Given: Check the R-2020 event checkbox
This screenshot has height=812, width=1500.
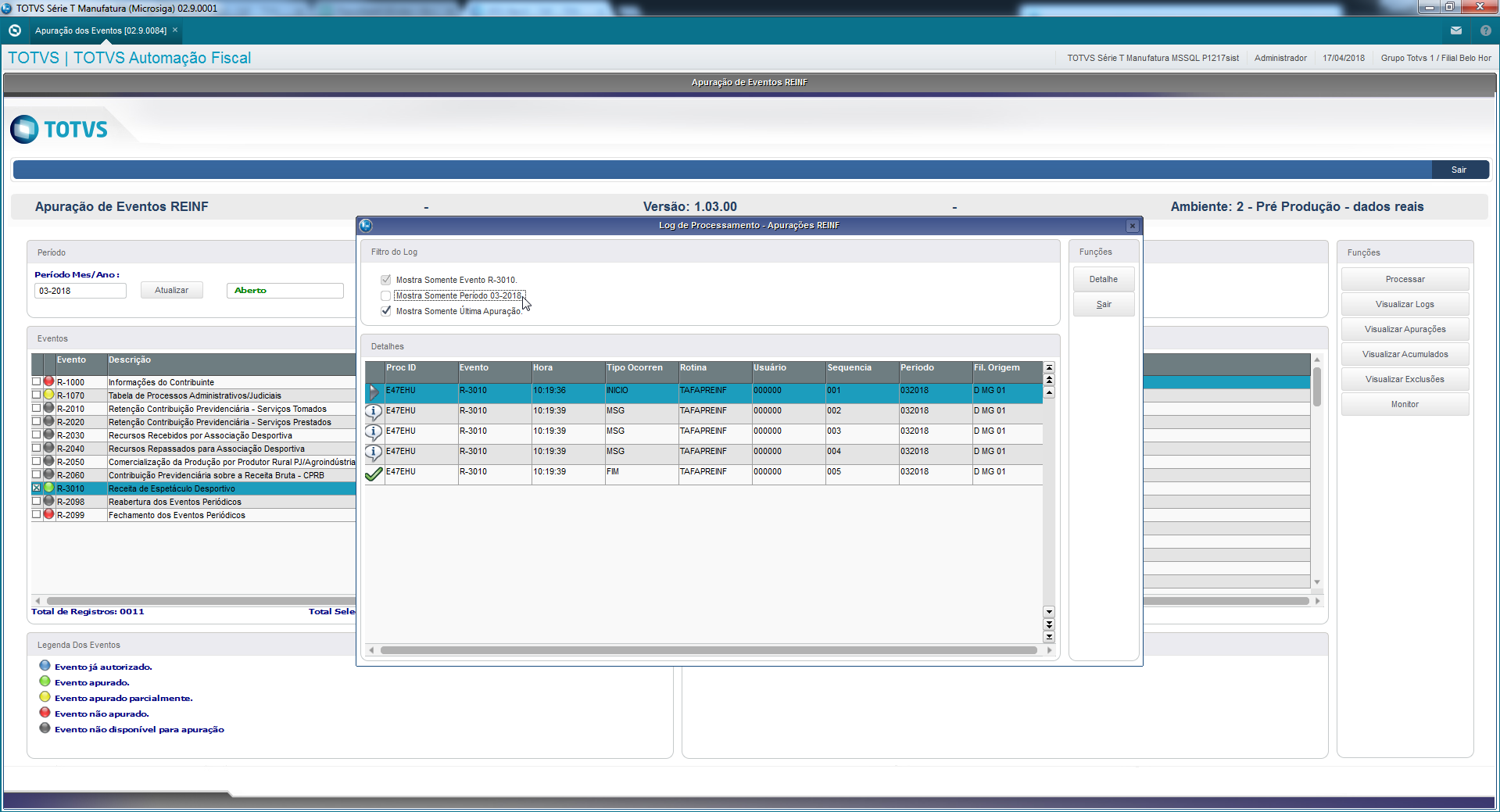Looking at the screenshot, I should point(36,421).
